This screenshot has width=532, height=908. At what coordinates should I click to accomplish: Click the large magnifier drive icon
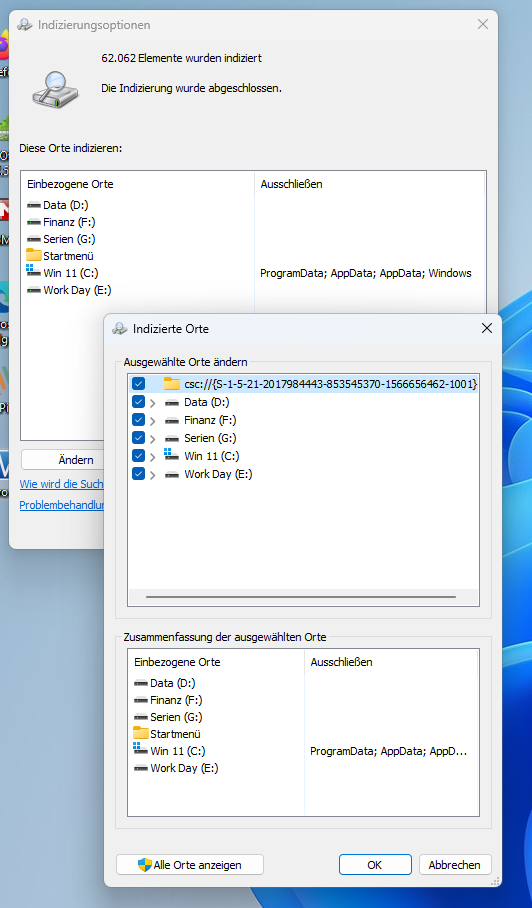(55, 89)
